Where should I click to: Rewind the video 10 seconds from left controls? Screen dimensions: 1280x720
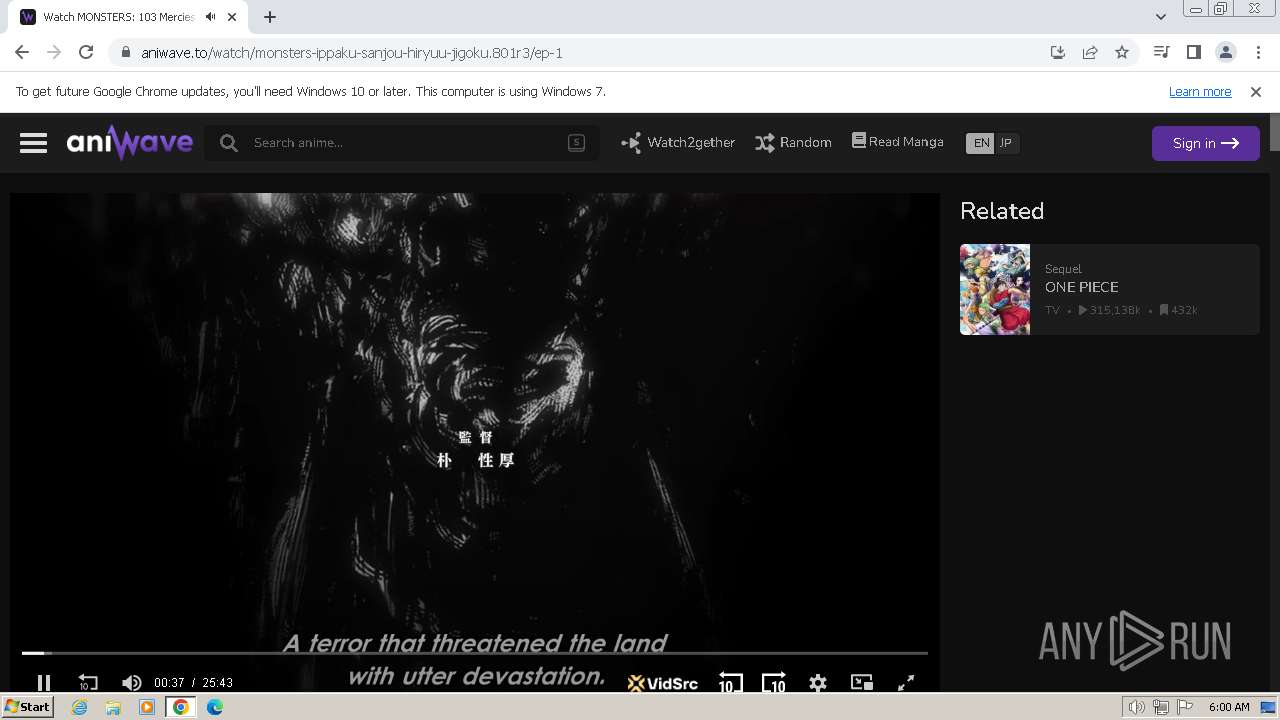(x=88, y=683)
